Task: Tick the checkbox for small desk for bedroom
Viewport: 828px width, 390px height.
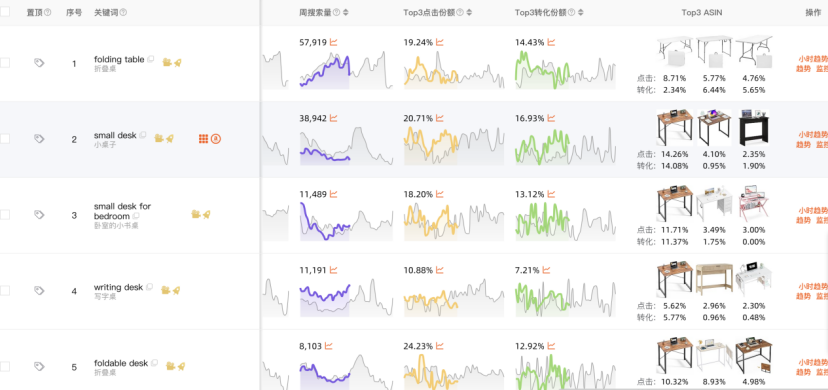Action: (x=5, y=215)
